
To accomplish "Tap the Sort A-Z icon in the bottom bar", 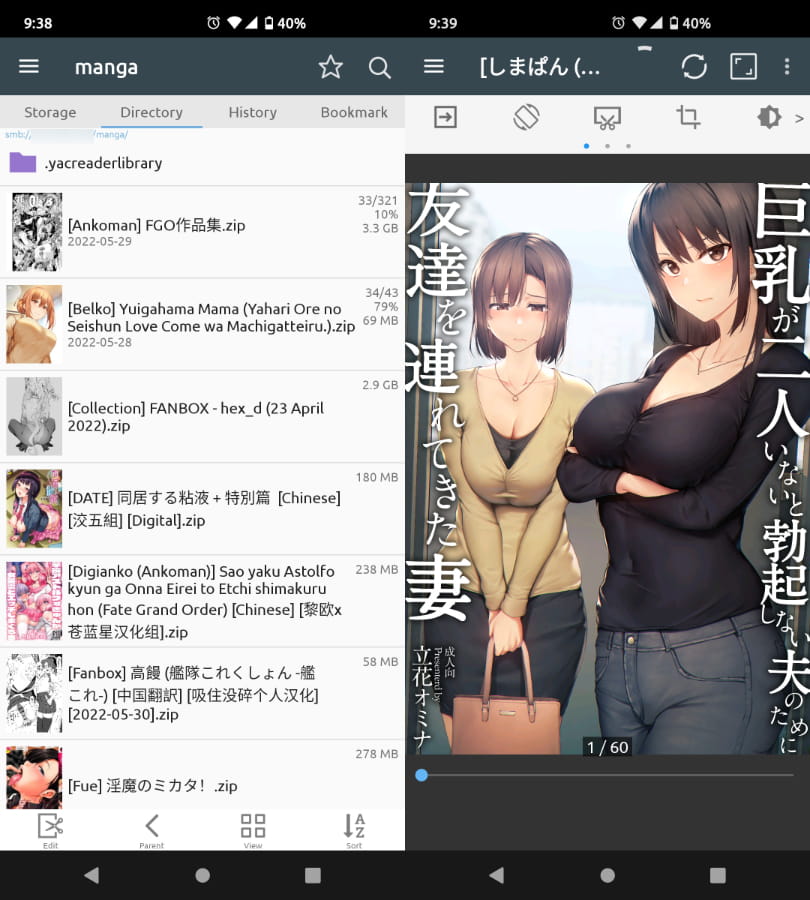I will 354,830.
